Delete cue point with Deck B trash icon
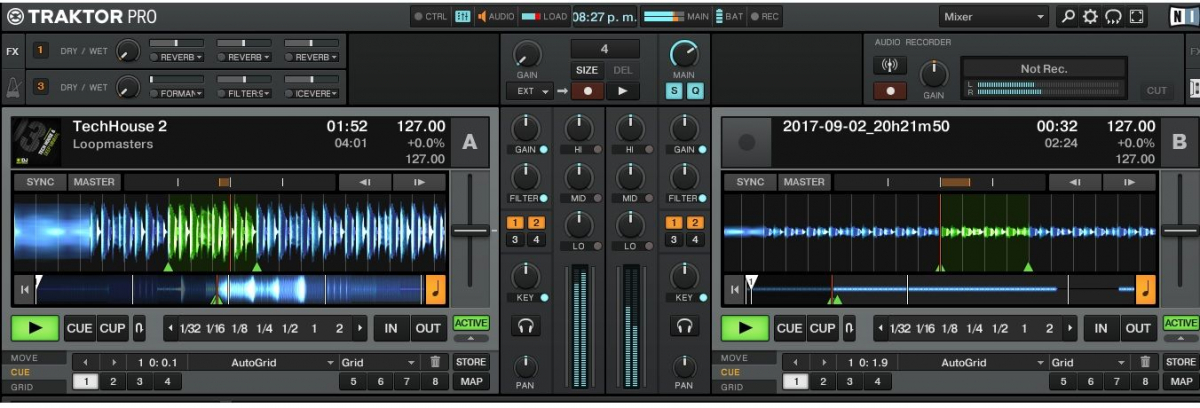This screenshot has width=1200, height=408. click(x=1145, y=362)
